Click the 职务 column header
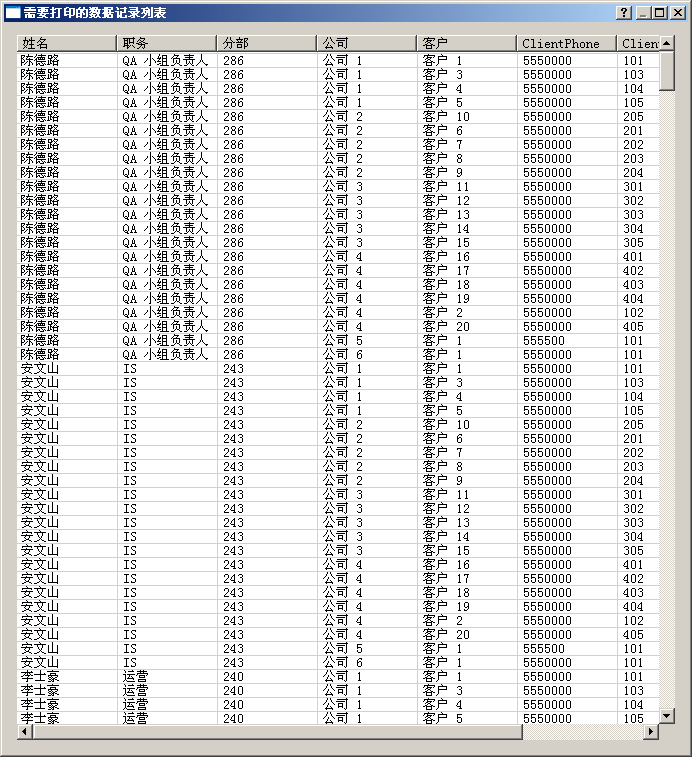692x757 pixels. [166, 43]
